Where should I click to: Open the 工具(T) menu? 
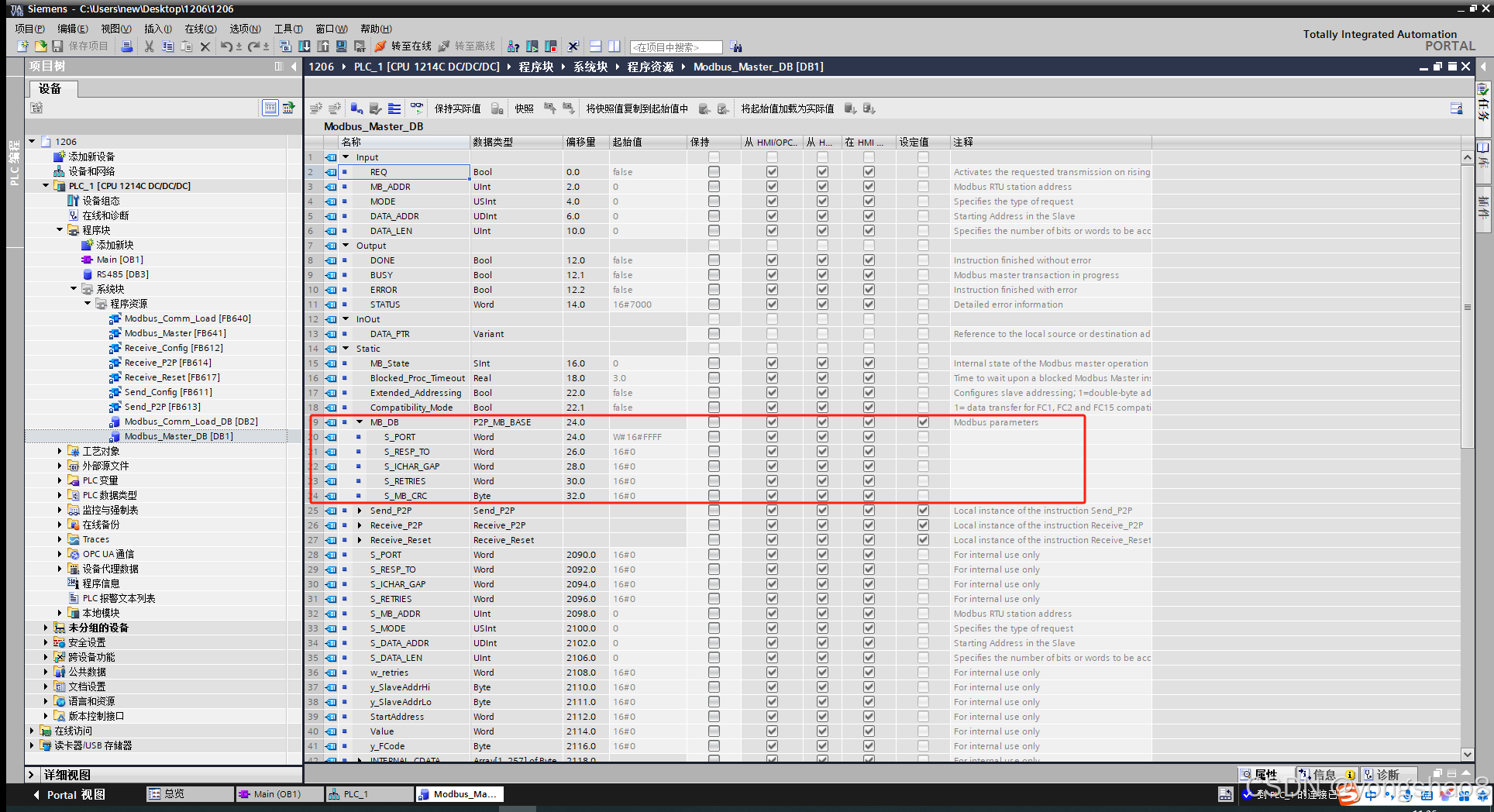tap(288, 29)
